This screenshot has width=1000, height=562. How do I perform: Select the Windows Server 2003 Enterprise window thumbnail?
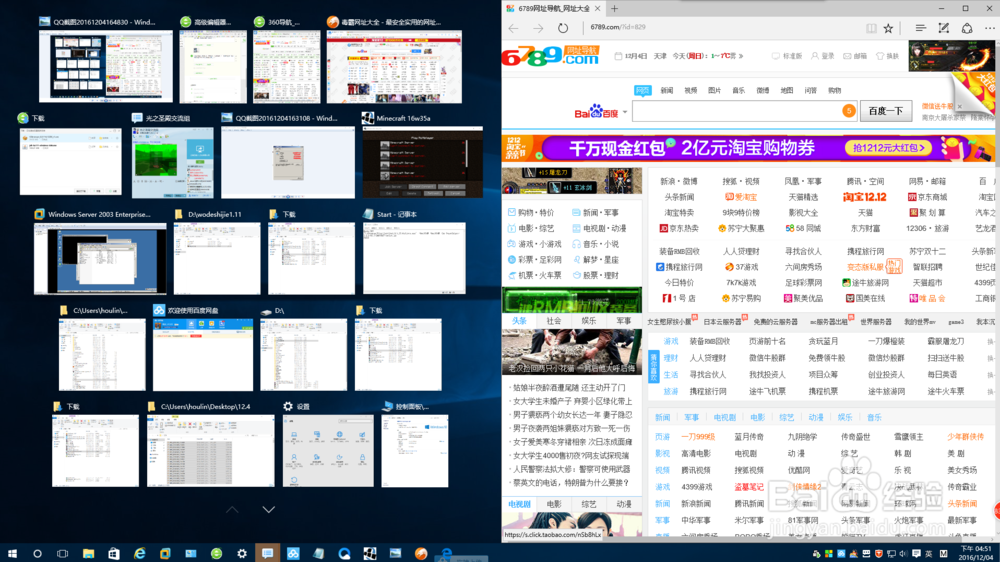click(x=100, y=258)
